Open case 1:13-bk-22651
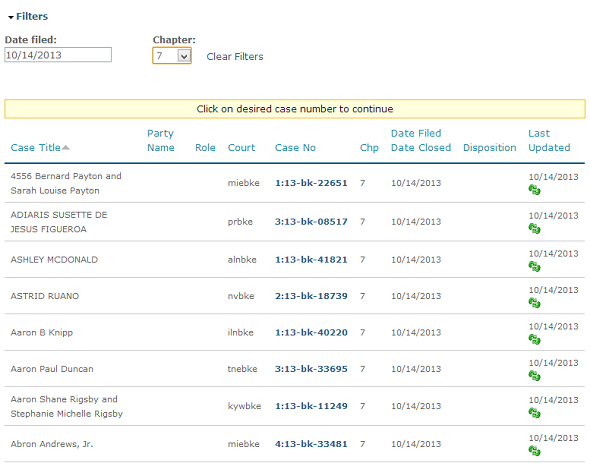The width and height of the screenshot is (590, 463). click(311, 183)
